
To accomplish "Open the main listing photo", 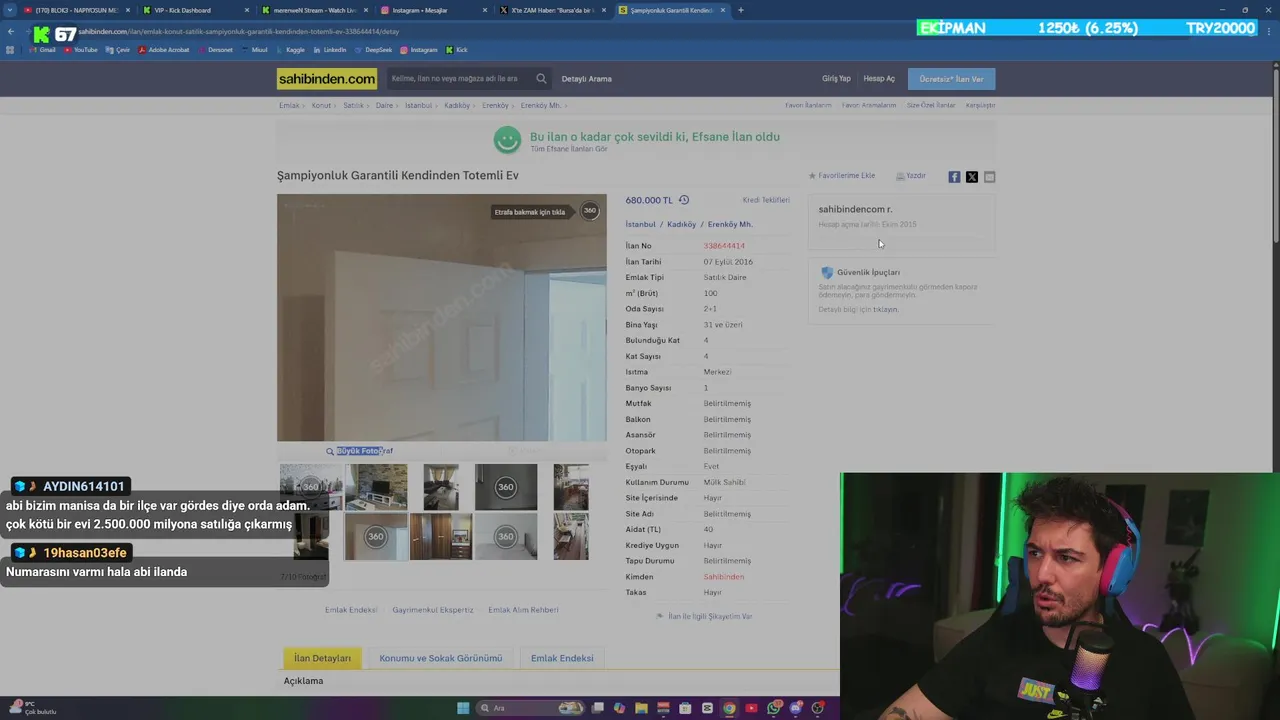I will pos(441,318).
